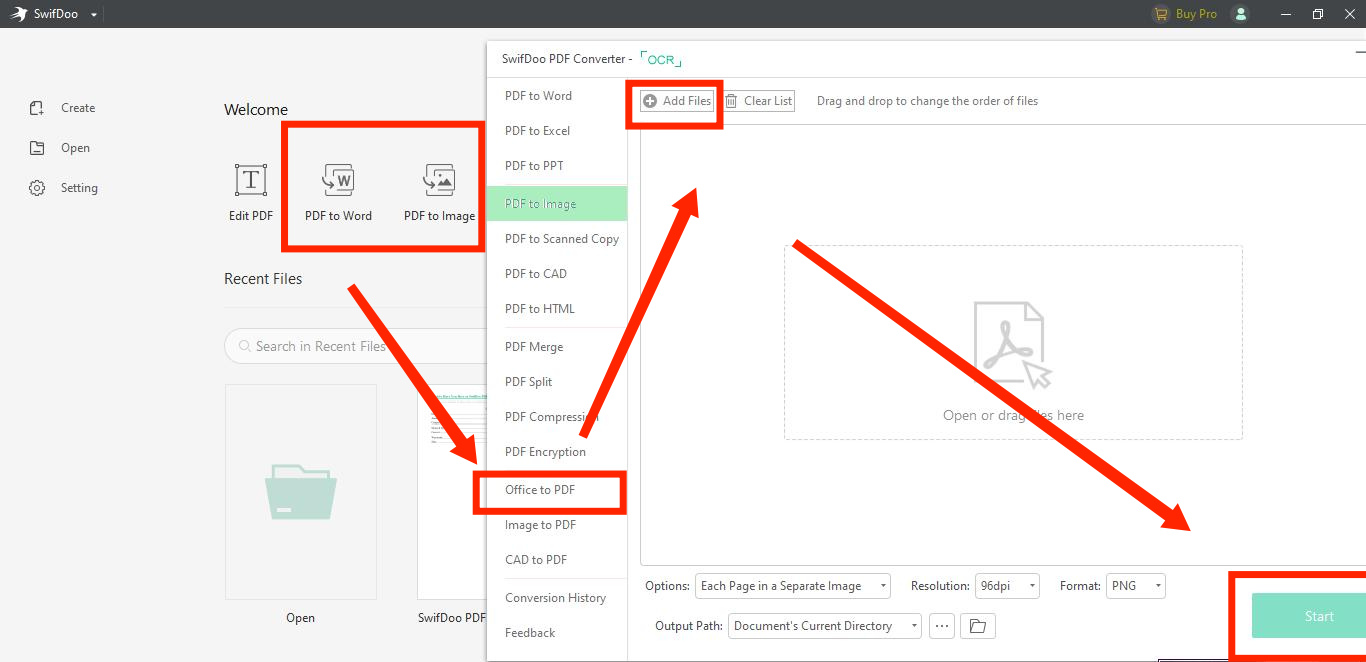Screen dimensions: 1366x662
Task: Click the Start conversion button
Action: [x=1309, y=616]
